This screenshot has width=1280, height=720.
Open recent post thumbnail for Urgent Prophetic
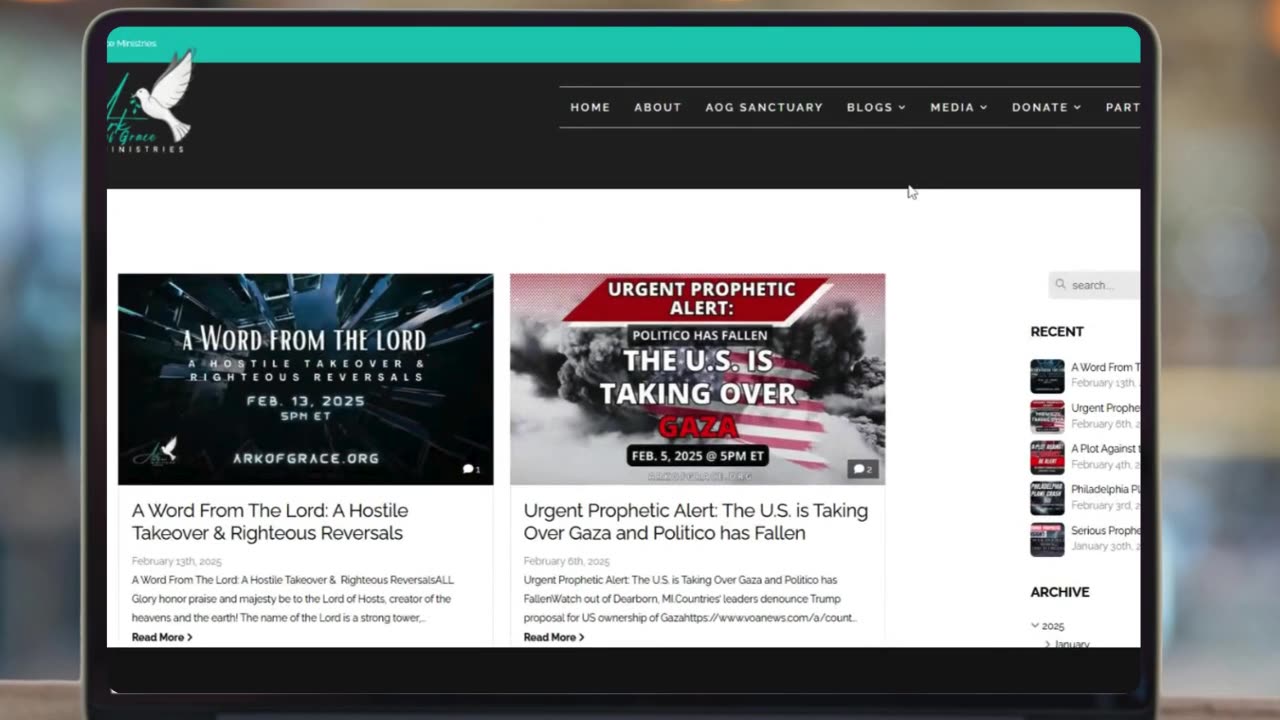[1047, 417]
